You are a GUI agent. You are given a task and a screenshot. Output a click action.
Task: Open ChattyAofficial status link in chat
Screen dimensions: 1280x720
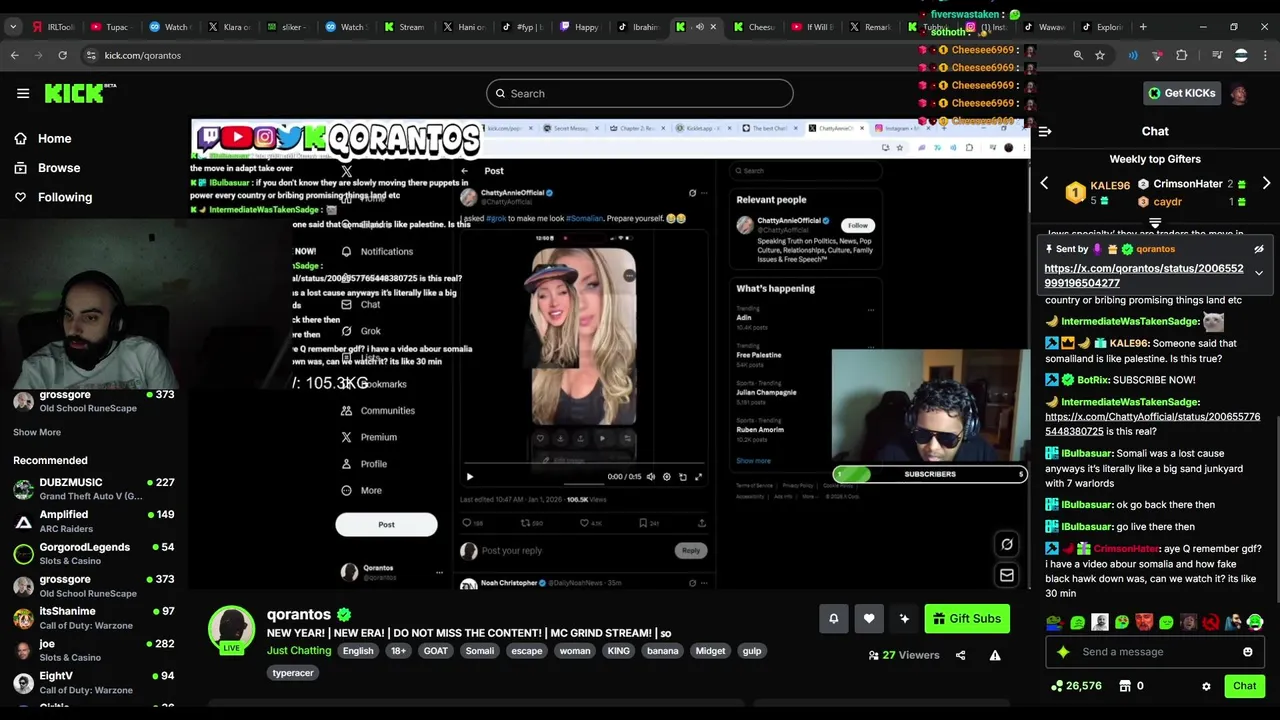pos(1152,424)
